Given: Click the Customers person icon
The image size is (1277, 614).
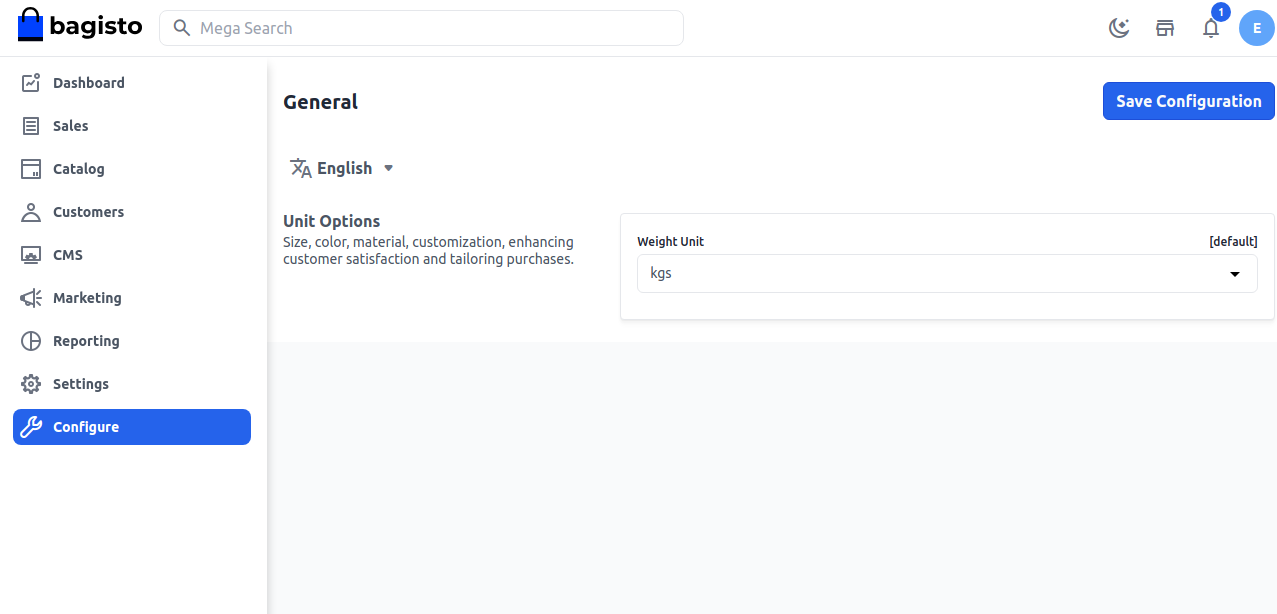Looking at the screenshot, I should tap(31, 212).
